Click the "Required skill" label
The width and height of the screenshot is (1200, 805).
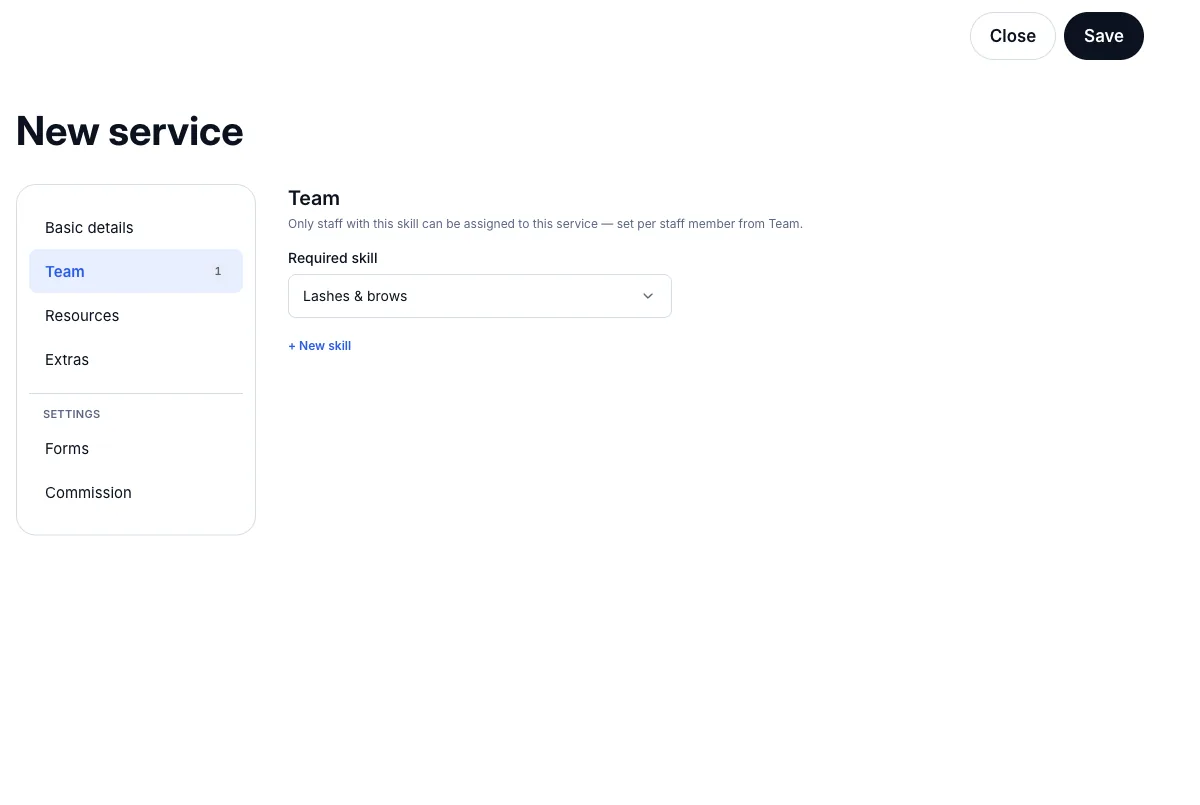click(333, 258)
